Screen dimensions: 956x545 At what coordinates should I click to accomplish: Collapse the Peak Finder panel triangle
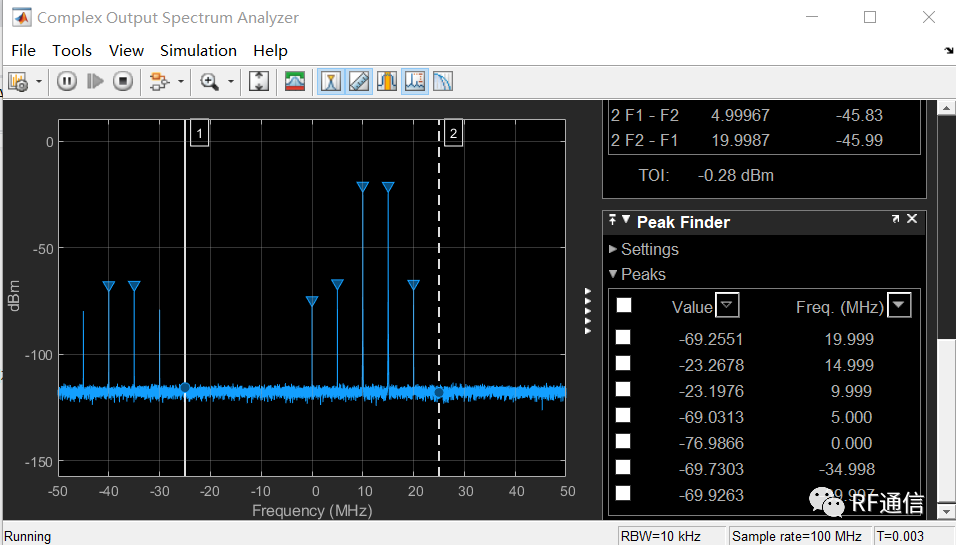[626, 219]
